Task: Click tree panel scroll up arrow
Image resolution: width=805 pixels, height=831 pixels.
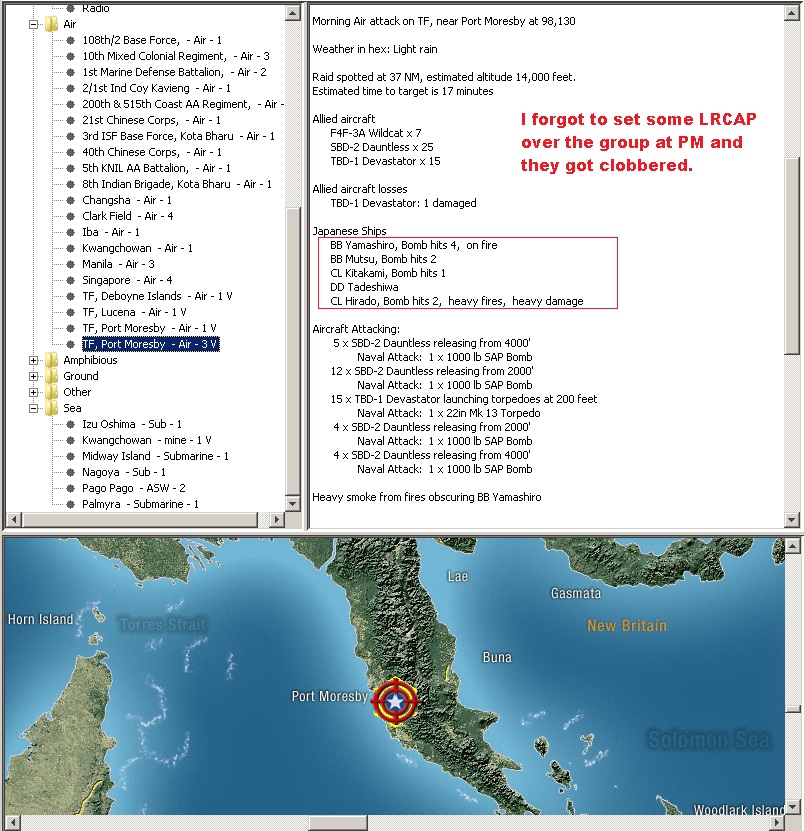Action: [x=293, y=13]
